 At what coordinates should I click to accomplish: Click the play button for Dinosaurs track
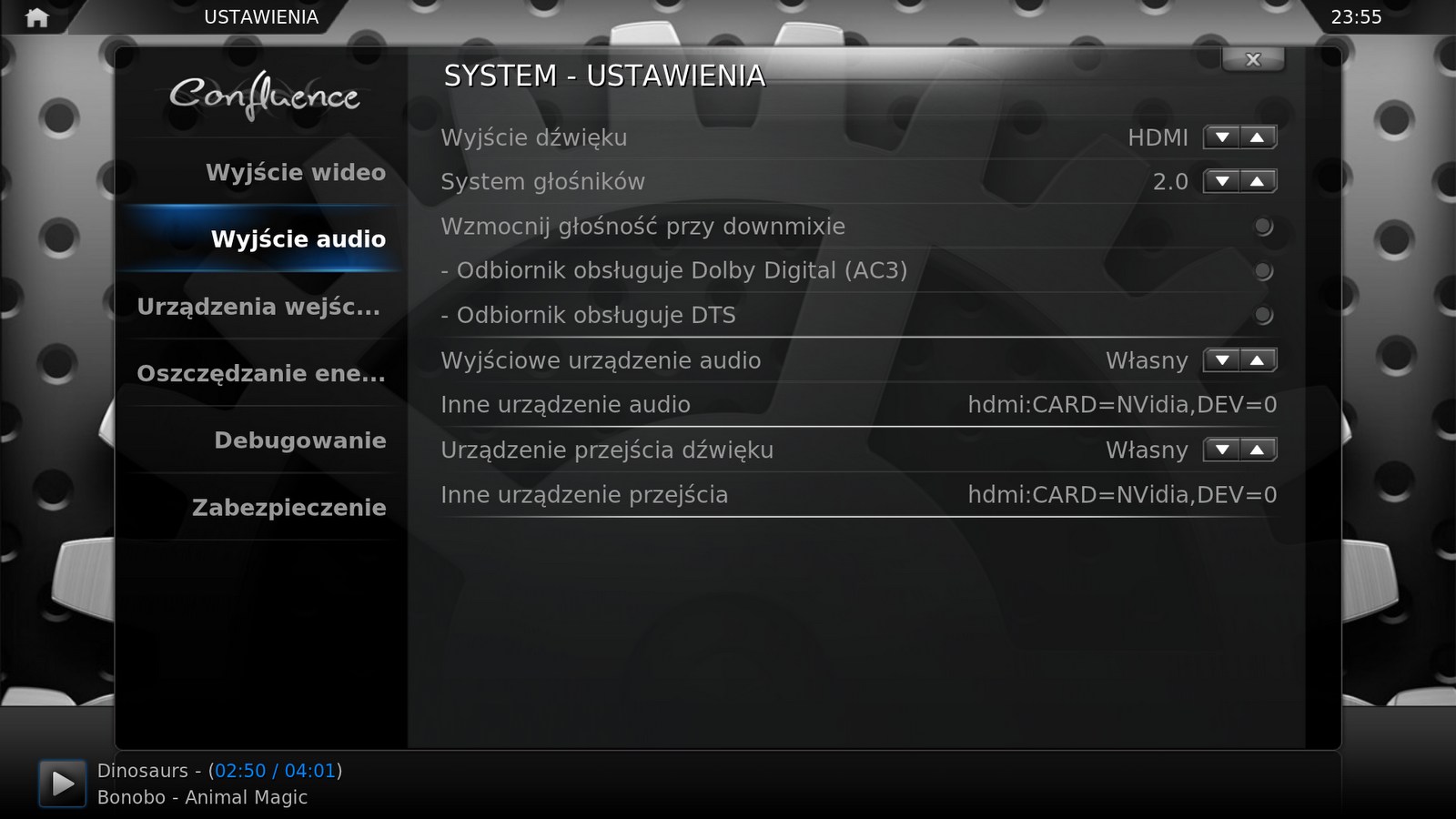[62, 784]
